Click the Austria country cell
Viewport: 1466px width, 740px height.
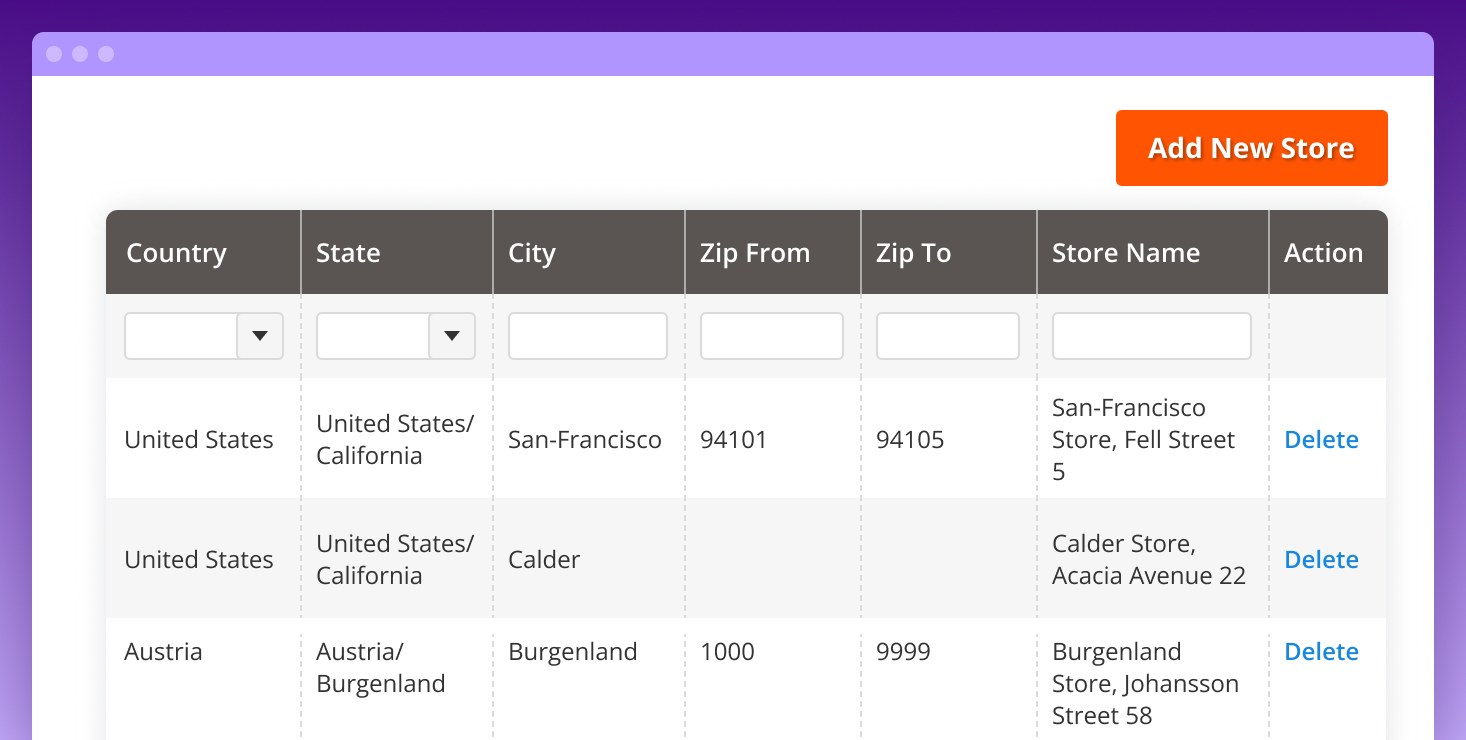click(x=163, y=652)
